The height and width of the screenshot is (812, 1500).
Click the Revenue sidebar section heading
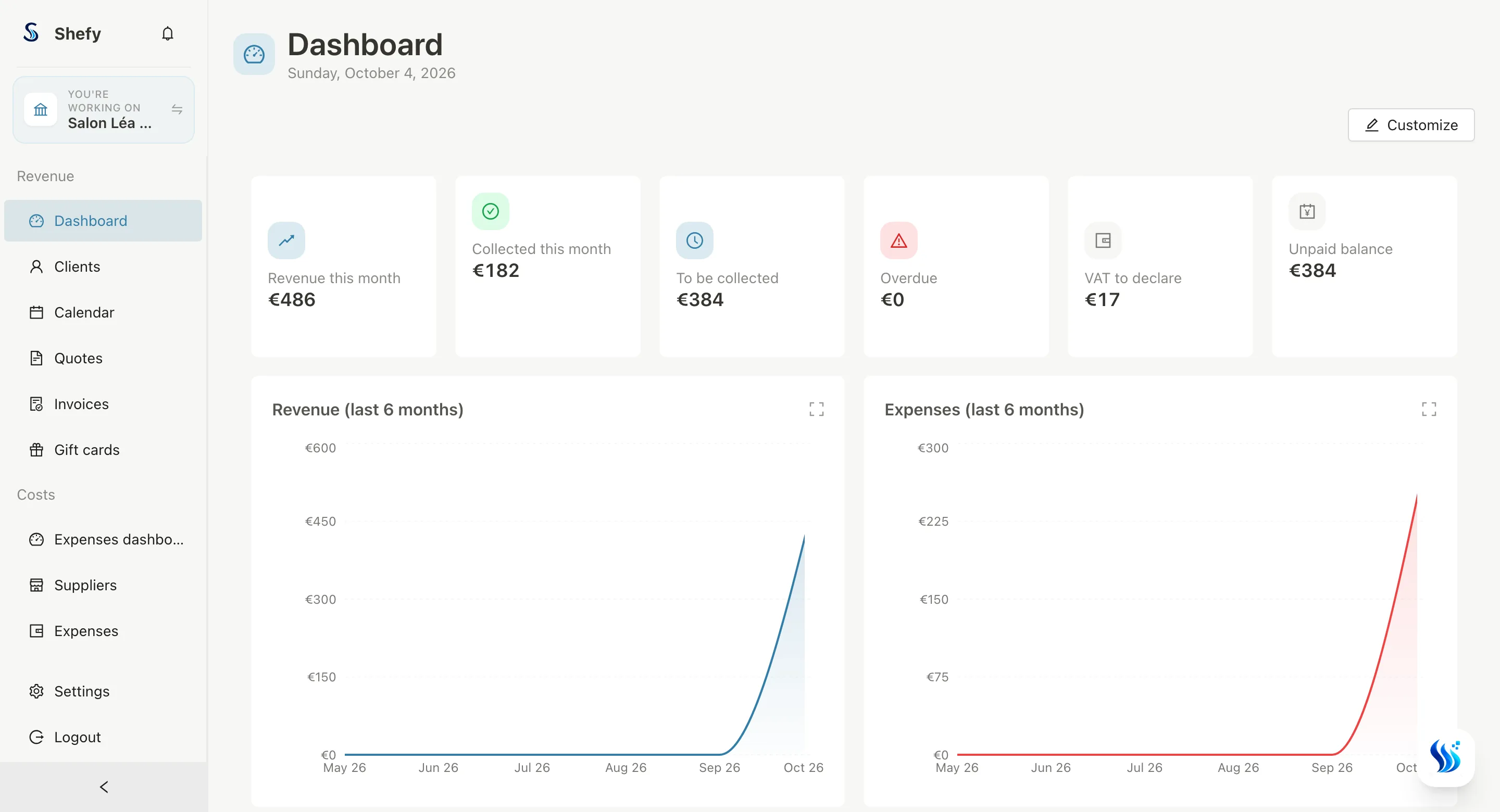point(45,176)
